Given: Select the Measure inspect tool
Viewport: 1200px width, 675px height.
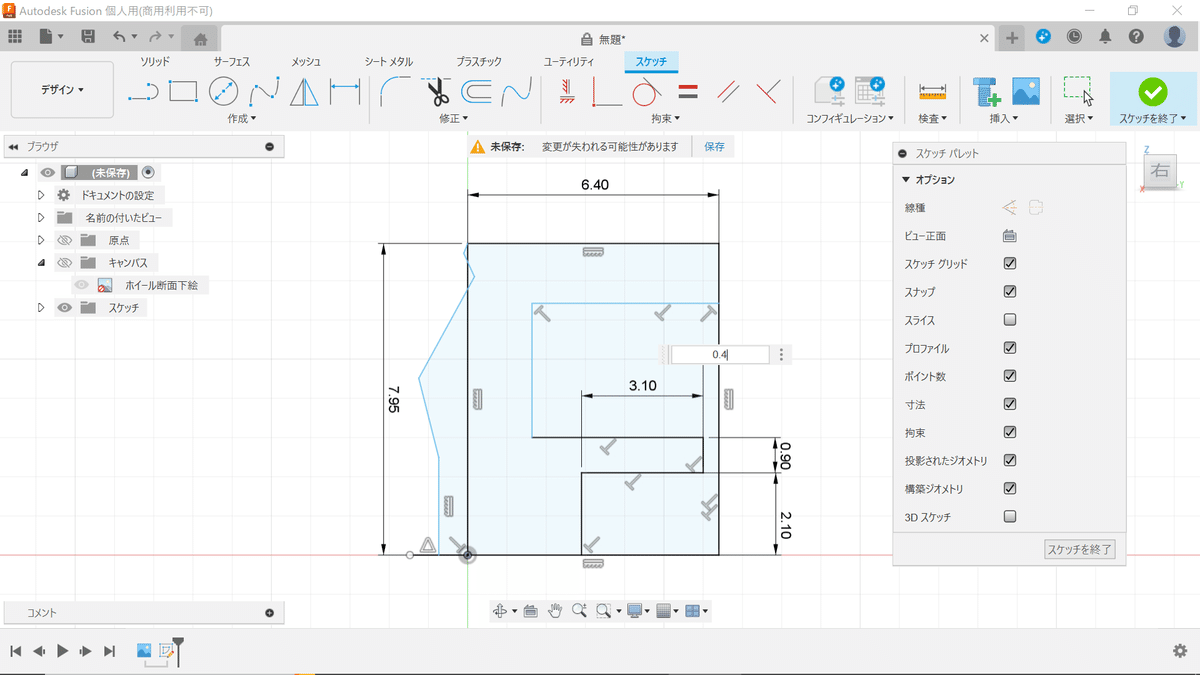Looking at the screenshot, I should (932, 92).
